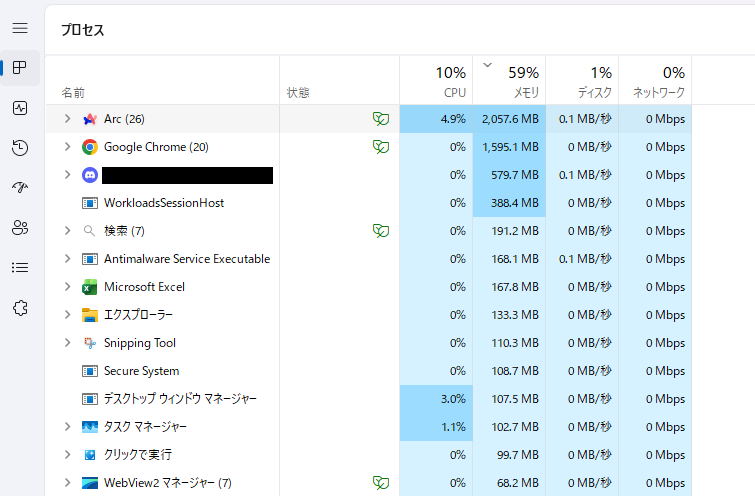Click the エクスプローラー folder icon

[x=90, y=315]
